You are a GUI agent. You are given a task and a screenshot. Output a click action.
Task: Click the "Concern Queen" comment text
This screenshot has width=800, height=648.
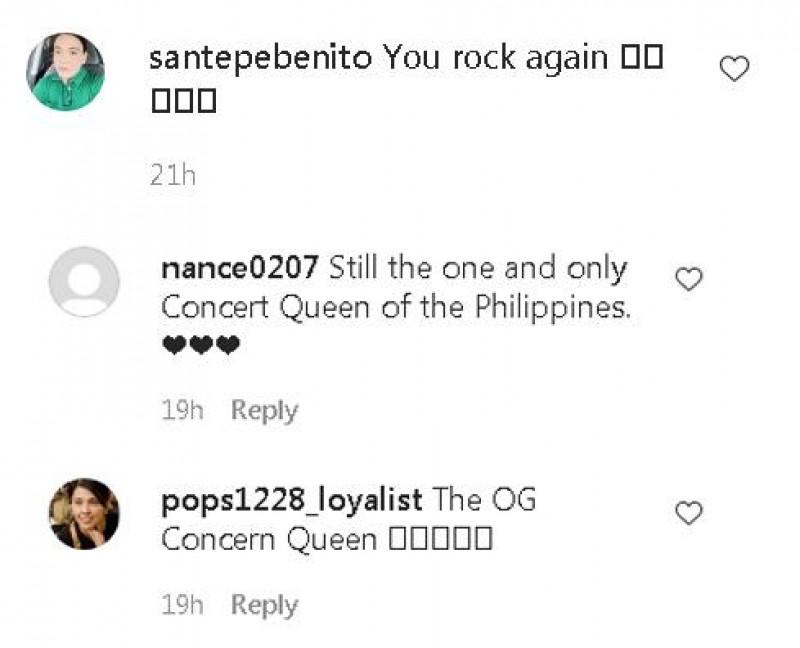click(x=269, y=540)
